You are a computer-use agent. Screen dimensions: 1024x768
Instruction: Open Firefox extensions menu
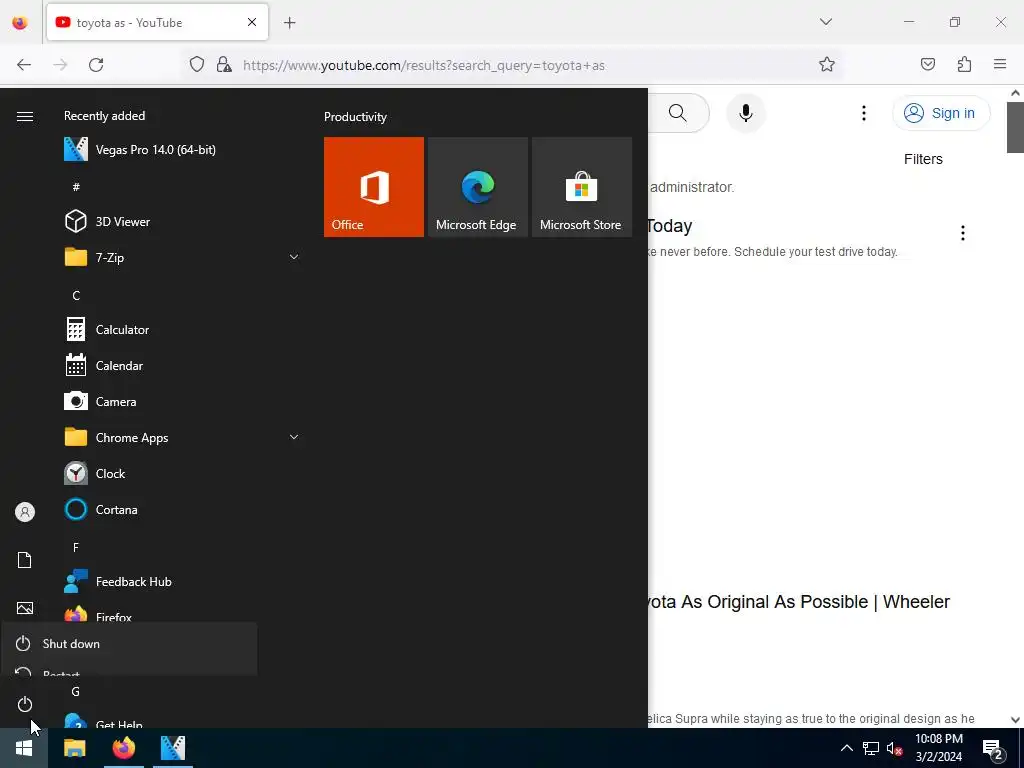click(x=964, y=64)
